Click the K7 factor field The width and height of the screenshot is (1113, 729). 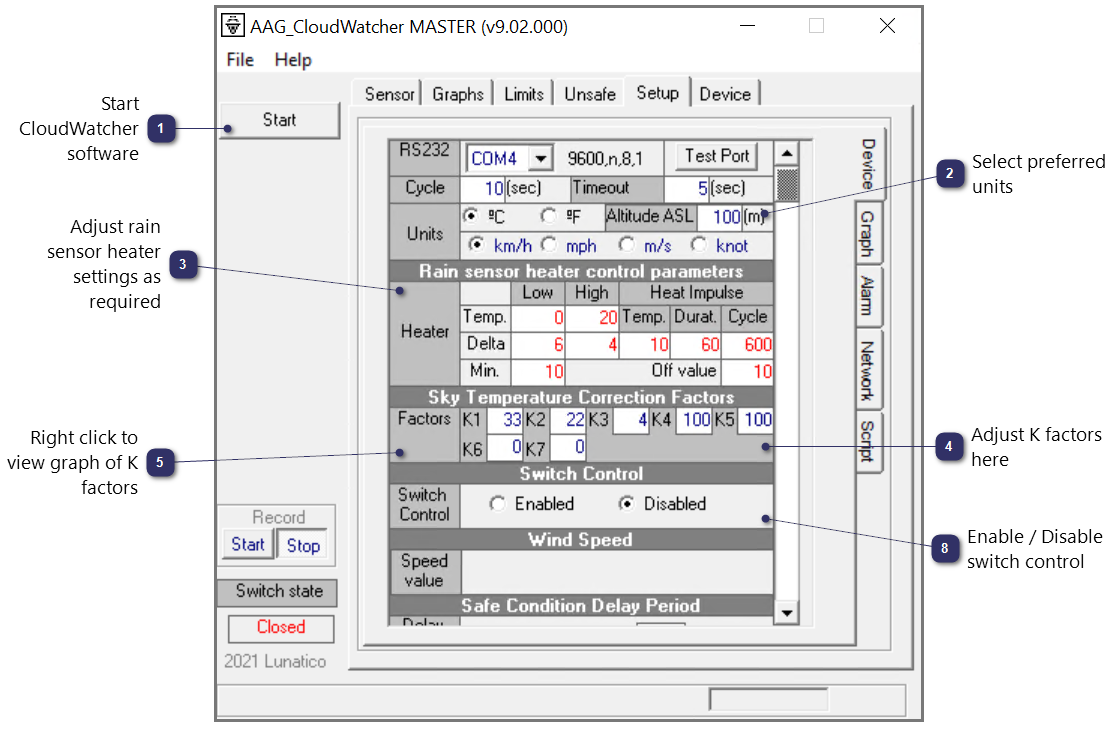tap(568, 447)
